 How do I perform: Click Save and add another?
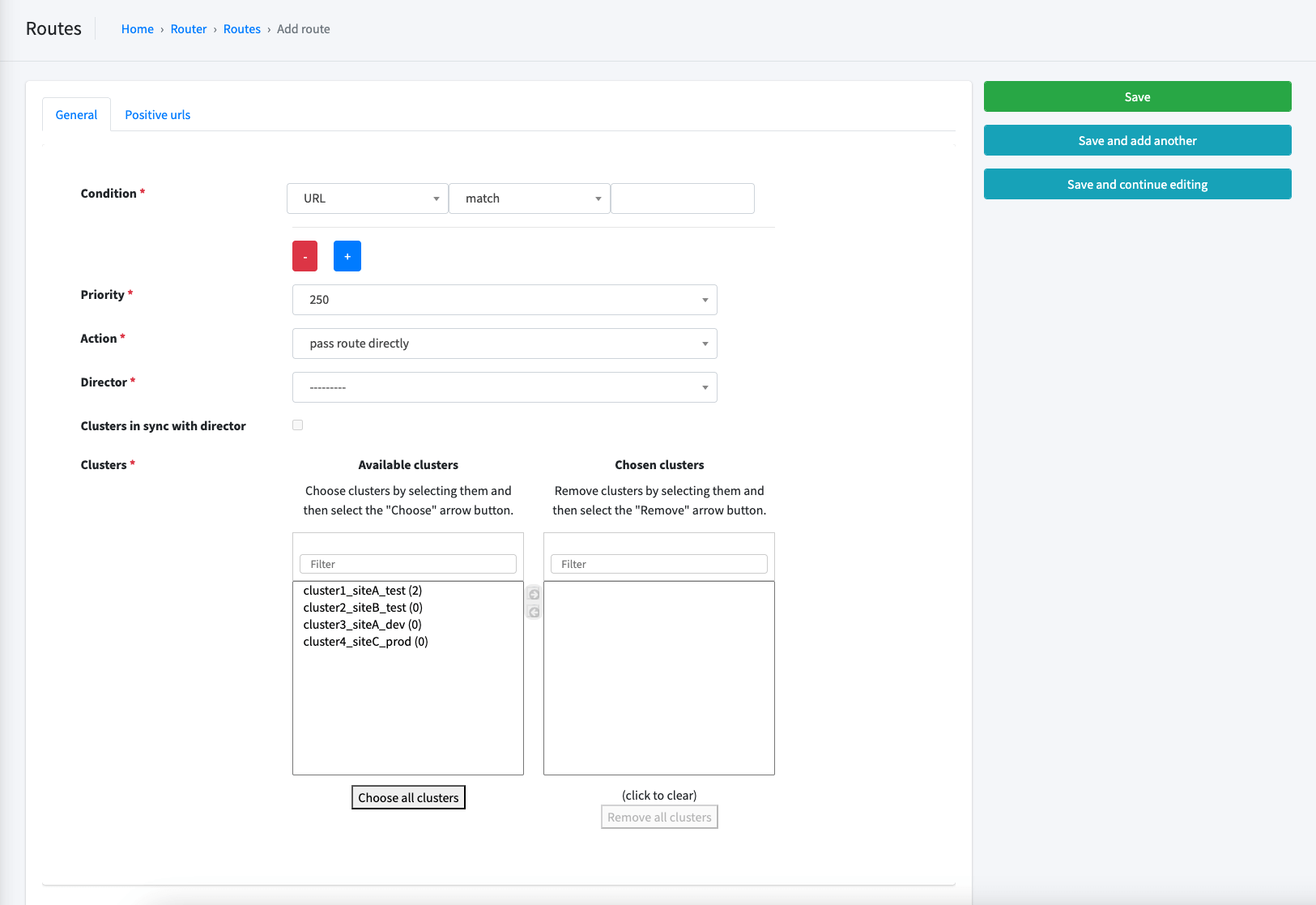[1137, 140]
